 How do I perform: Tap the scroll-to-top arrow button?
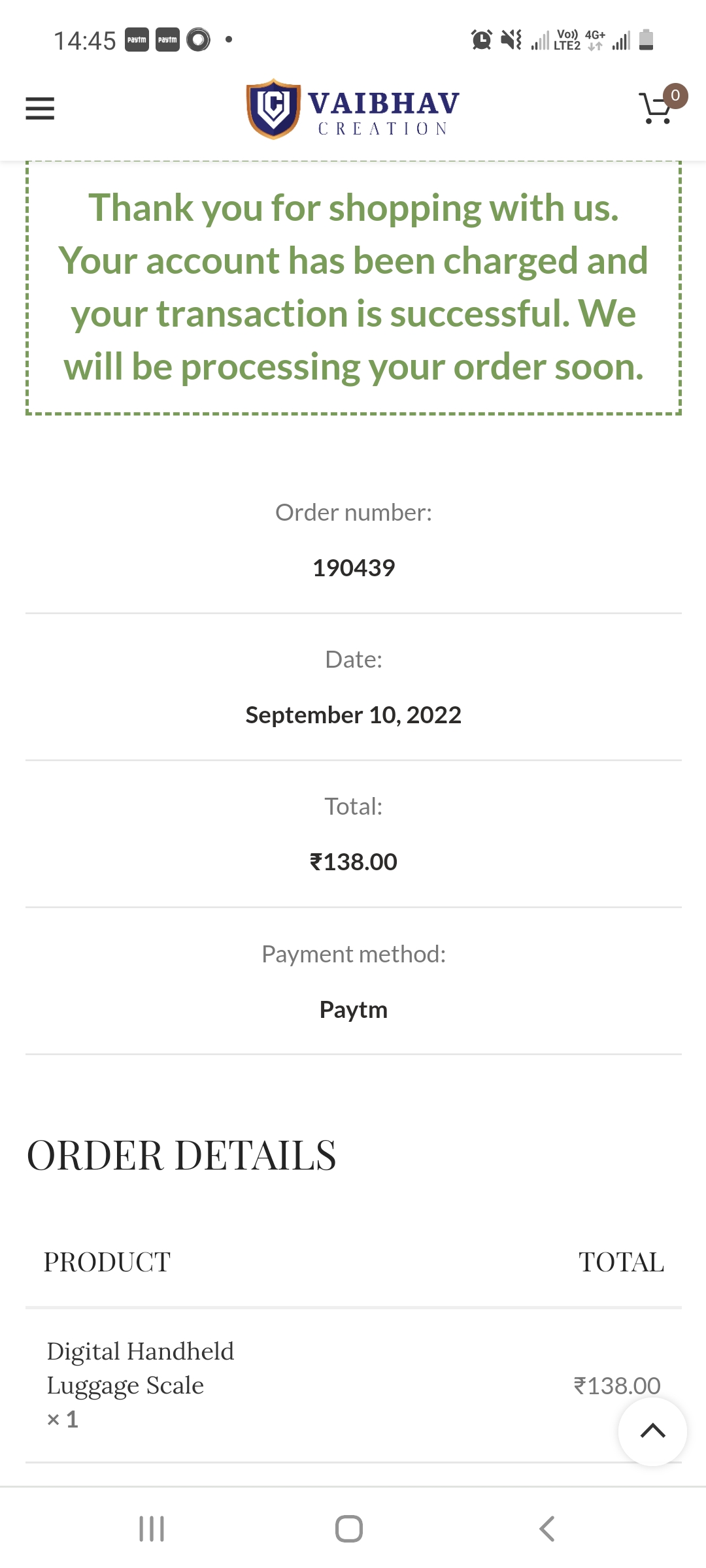[x=652, y=1431]
